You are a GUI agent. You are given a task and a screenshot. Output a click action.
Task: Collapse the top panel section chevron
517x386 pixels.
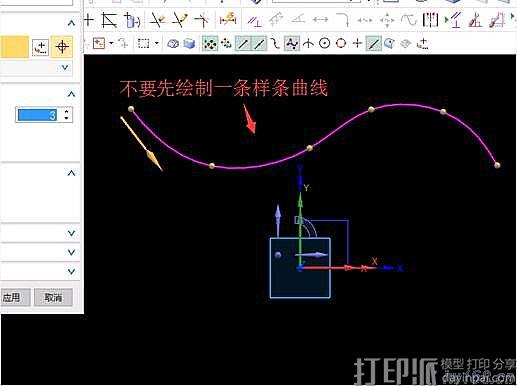[71, 23]
